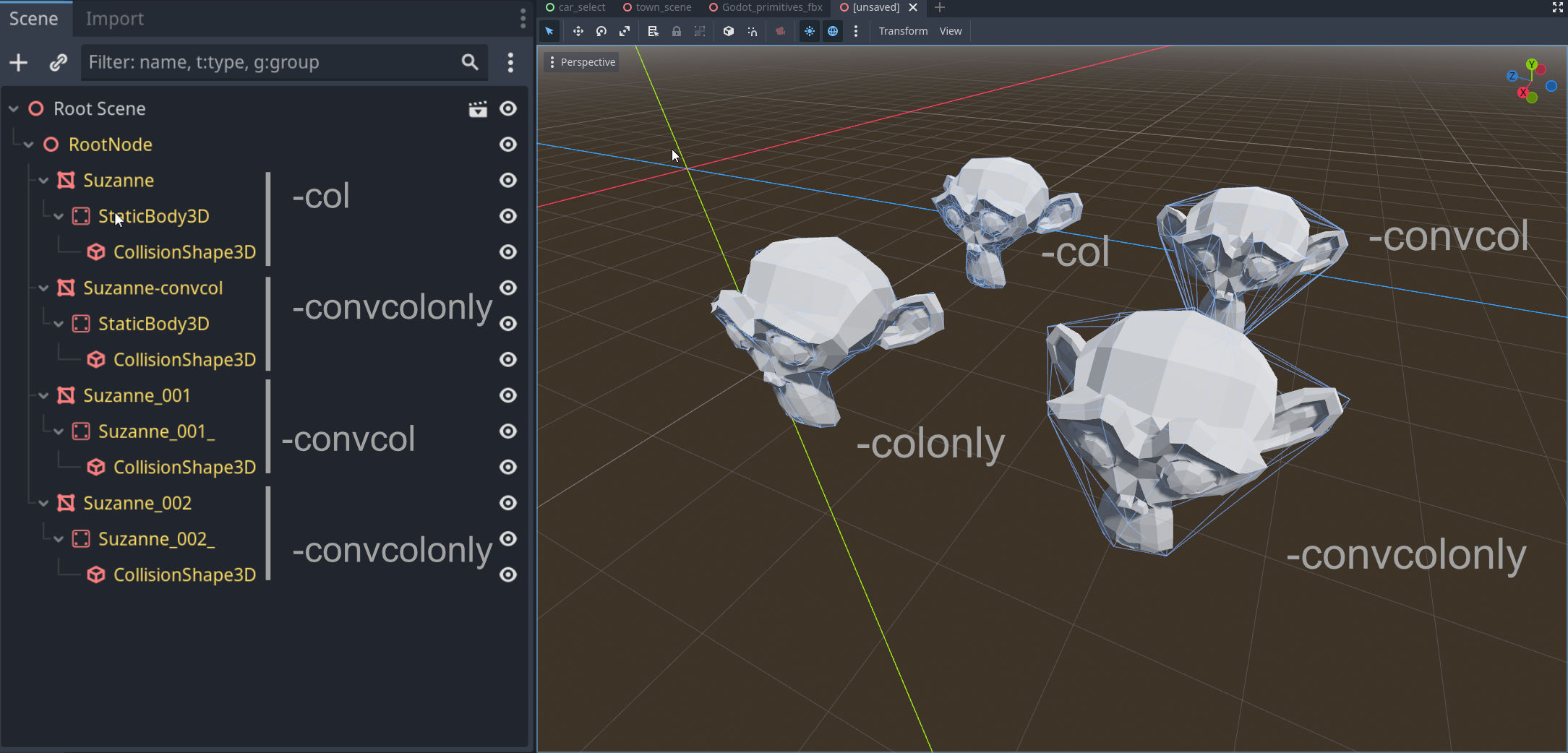This screenshot has height=753, width=1568.
Task: Collapse the RootNode branch
Action: (29, 145)
